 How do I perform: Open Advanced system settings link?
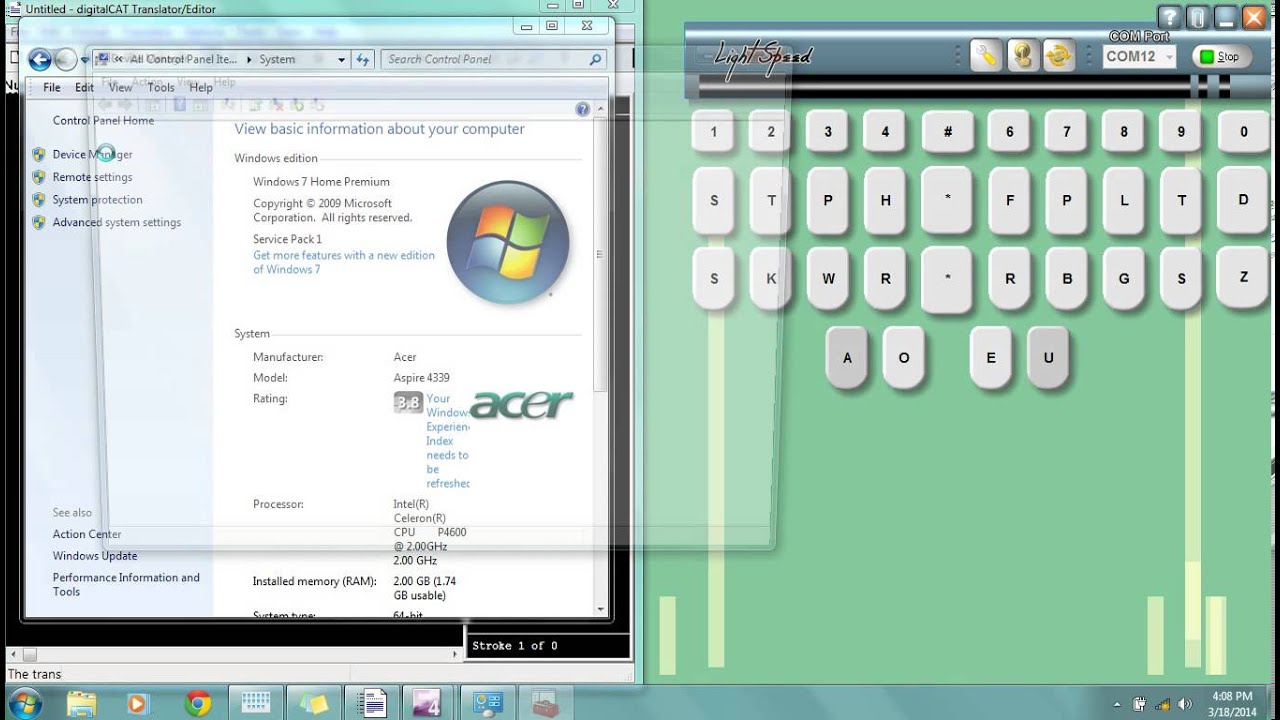[116, 222]
